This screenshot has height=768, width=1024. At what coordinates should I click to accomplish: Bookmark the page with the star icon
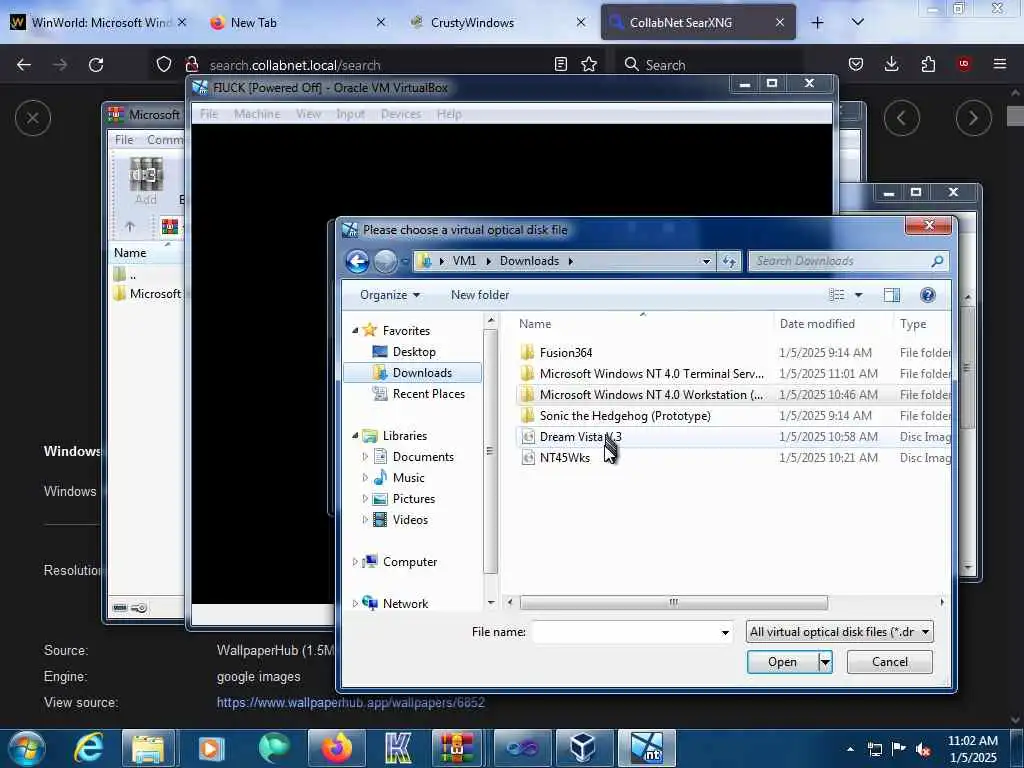click(x=589, y=64)
